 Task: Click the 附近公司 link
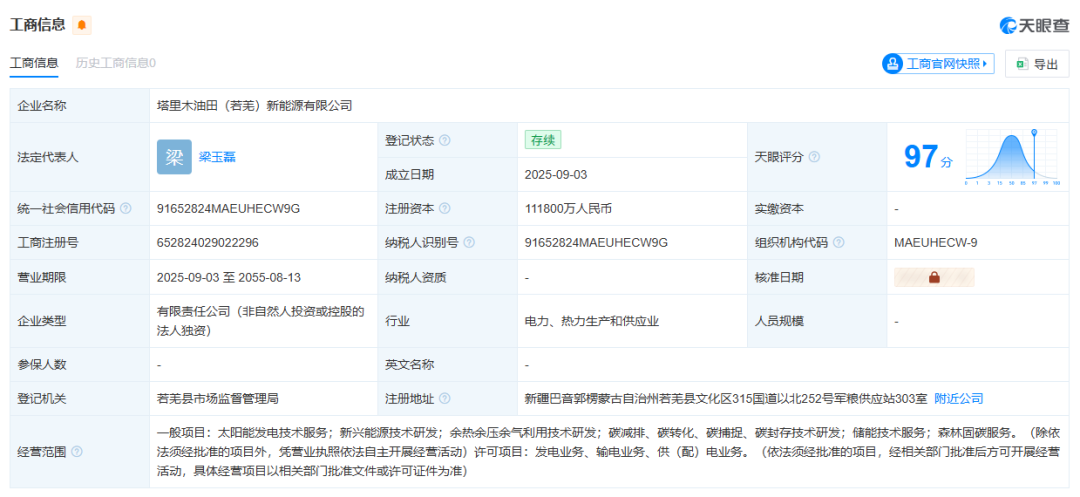(x=958, y=399)
